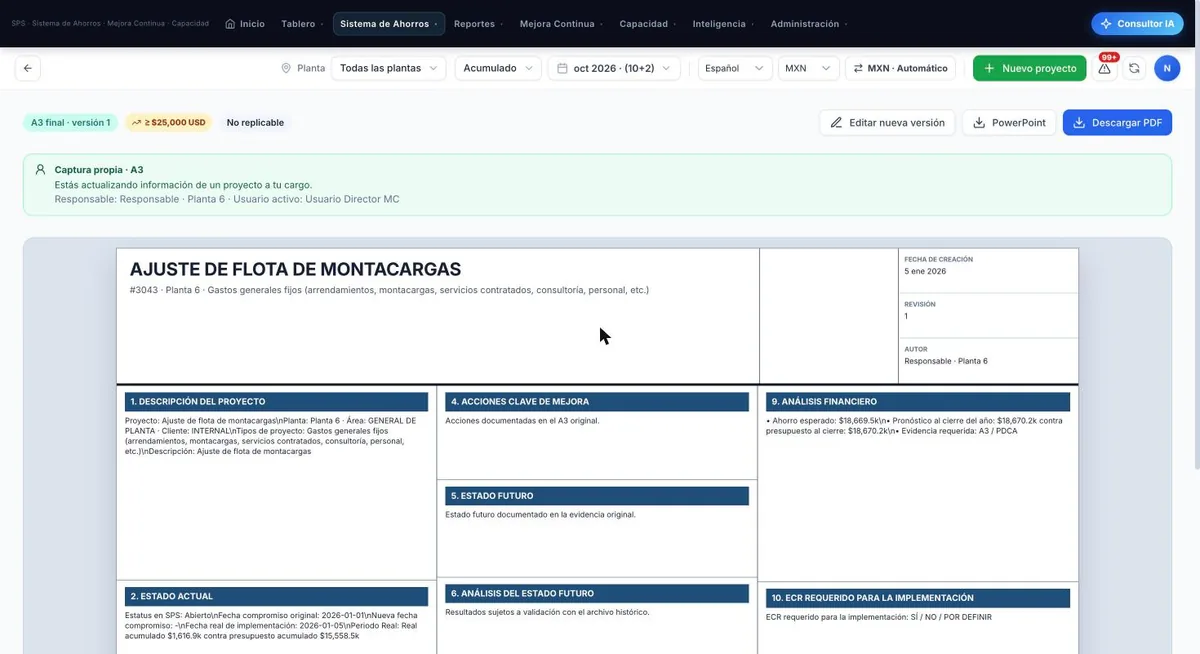Click the refresh icon next to alerts
Image resolution: width=1200 pixels, height=654 pixels.
[1134, 68]
